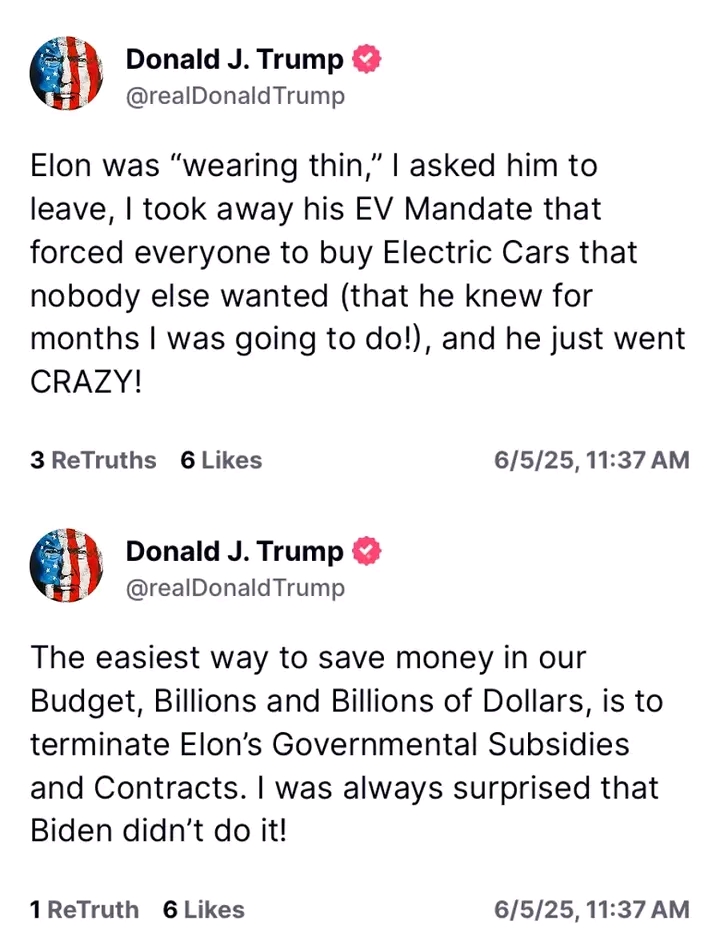Open profile avatar on the EV Mandate post
This screenshot has height=945, width=720.
coord(67,72)
